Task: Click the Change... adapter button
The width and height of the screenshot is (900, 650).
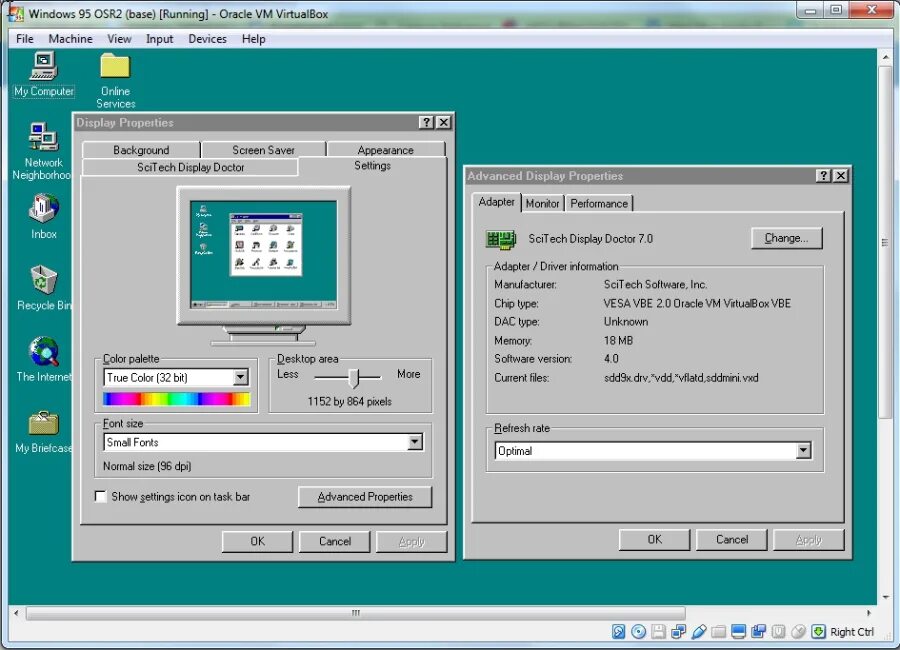Action: [x=786, y=238]
